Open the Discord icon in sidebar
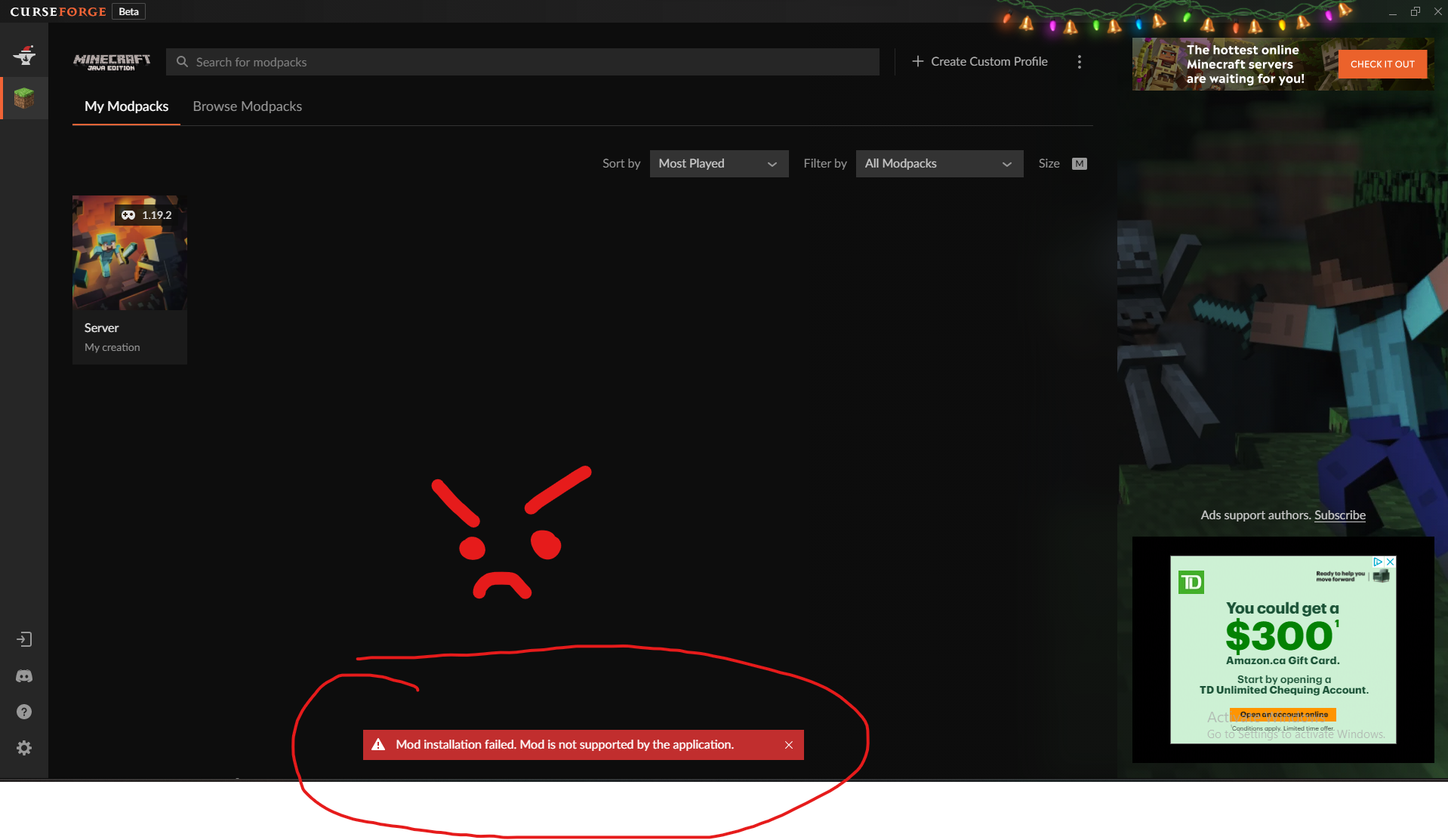This screenshot has height=840, width=1448. coord(24,676)
